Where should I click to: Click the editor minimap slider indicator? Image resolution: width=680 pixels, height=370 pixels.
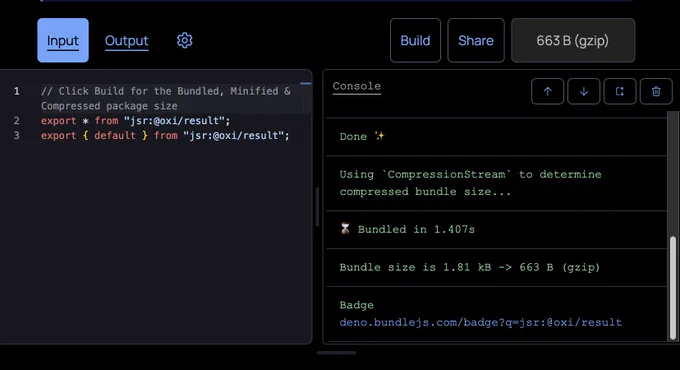click(x=305, y=83)
